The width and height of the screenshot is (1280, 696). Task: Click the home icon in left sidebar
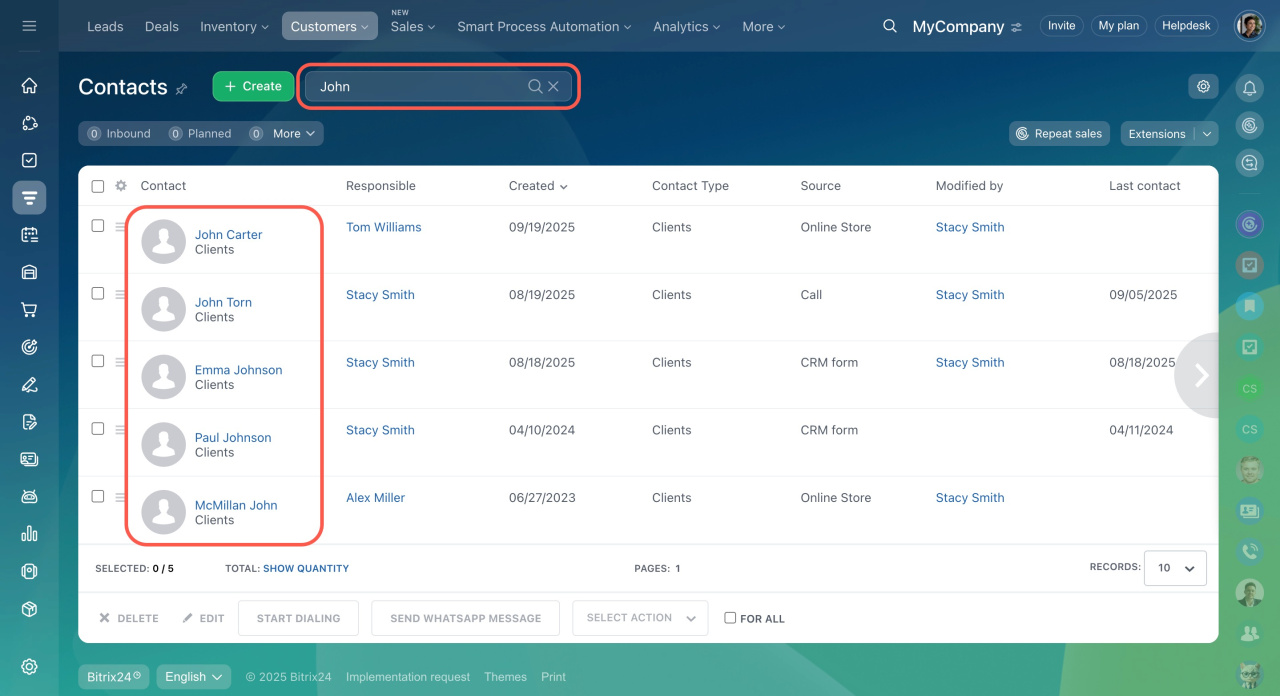[x=29, y=86]
